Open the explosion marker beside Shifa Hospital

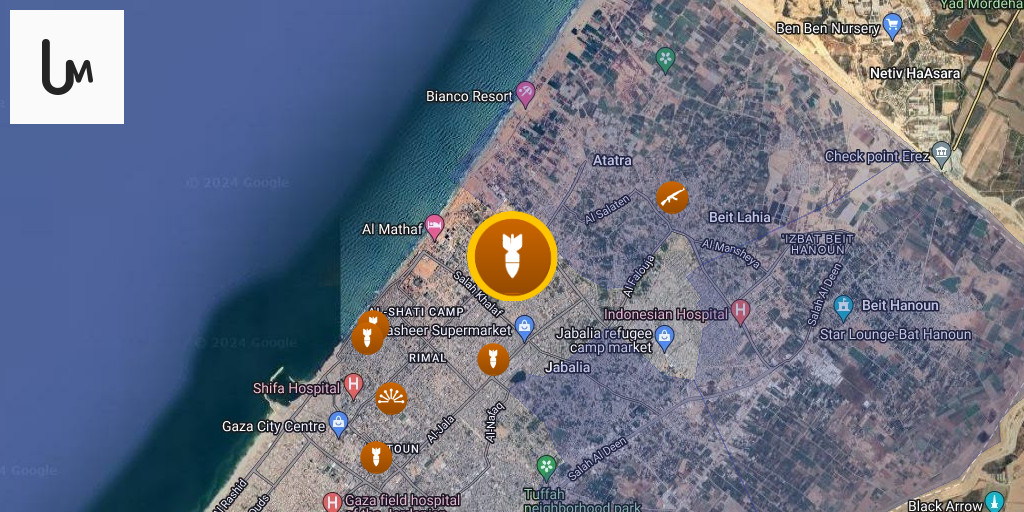[391, 398]
